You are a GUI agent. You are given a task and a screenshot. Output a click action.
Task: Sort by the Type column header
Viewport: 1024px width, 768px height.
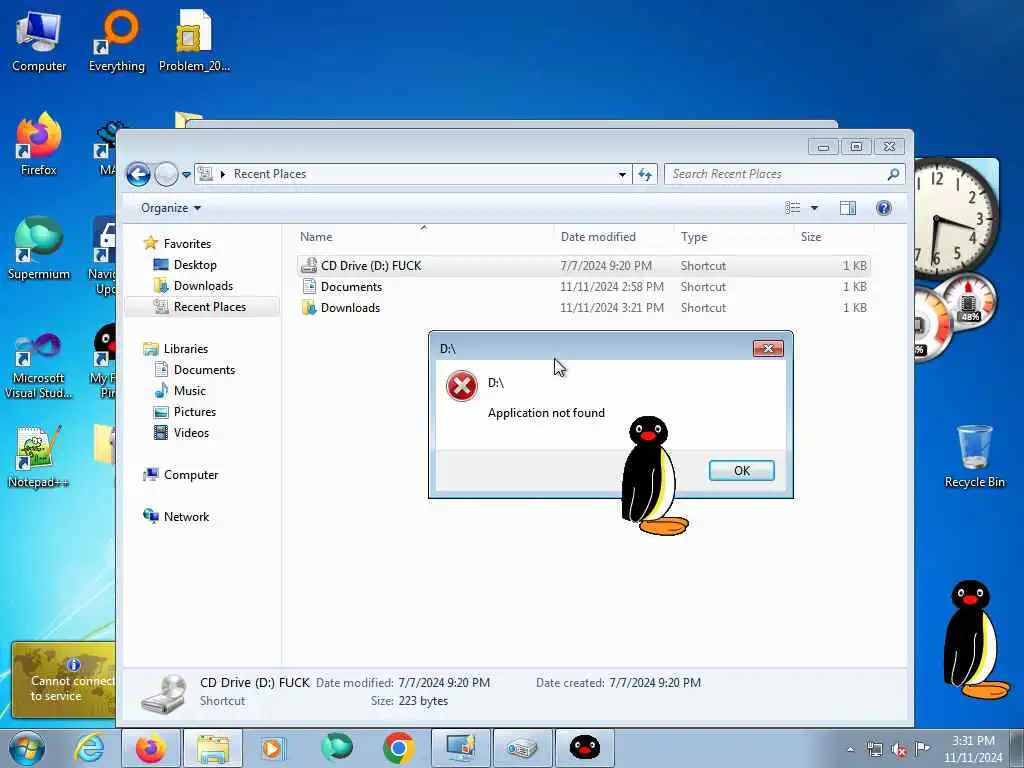tap(734, 237)
